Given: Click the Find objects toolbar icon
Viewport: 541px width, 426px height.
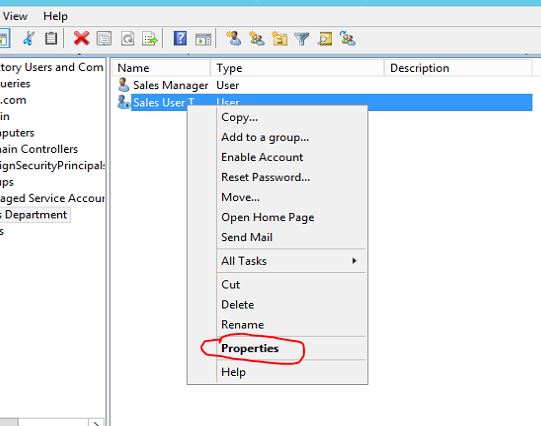Looking at the screenshot, I should [x=325, y=39].
